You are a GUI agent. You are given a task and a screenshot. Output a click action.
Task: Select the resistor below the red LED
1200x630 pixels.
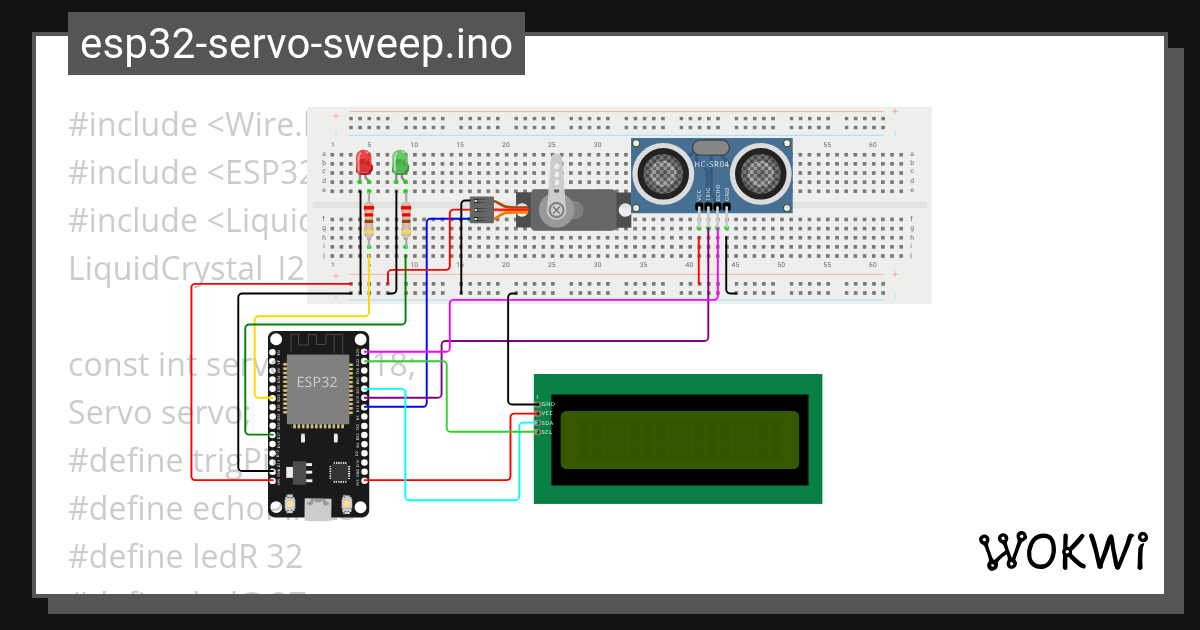(370, 222)
